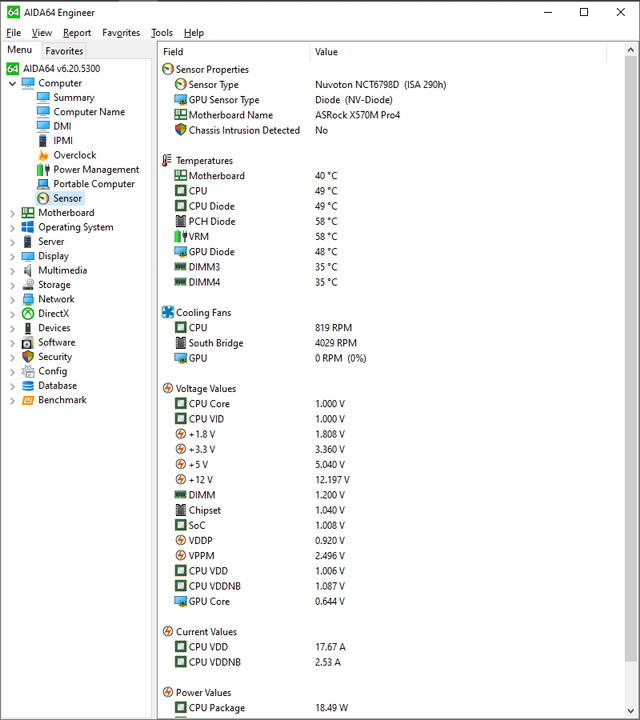Click the Operating System Windows icon
Viewport: 640px width, 720px height.
point(28,227)
